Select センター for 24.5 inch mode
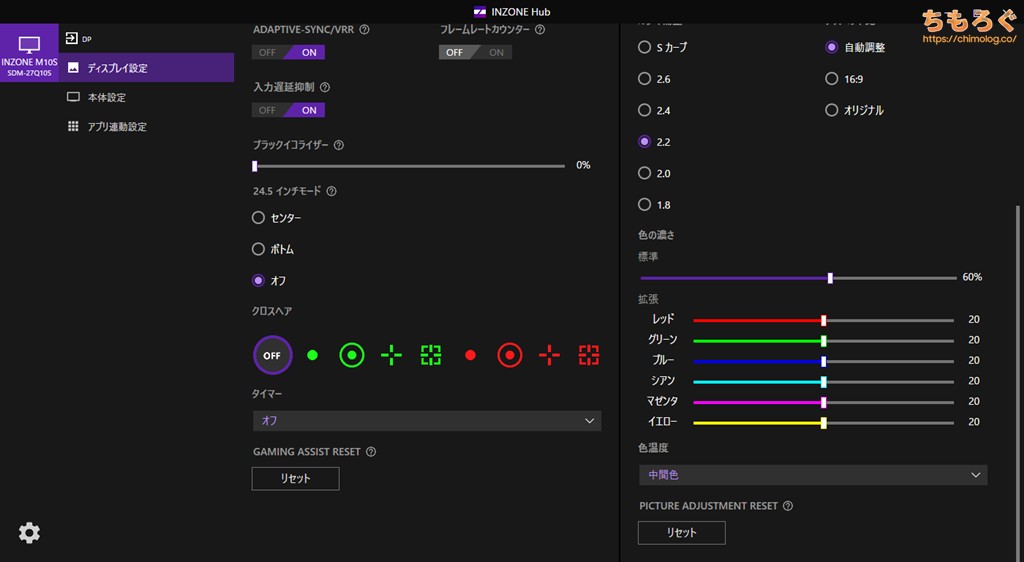Viewport: 1024px width, 562px height. pyautogui.click(x=258, y=217)
